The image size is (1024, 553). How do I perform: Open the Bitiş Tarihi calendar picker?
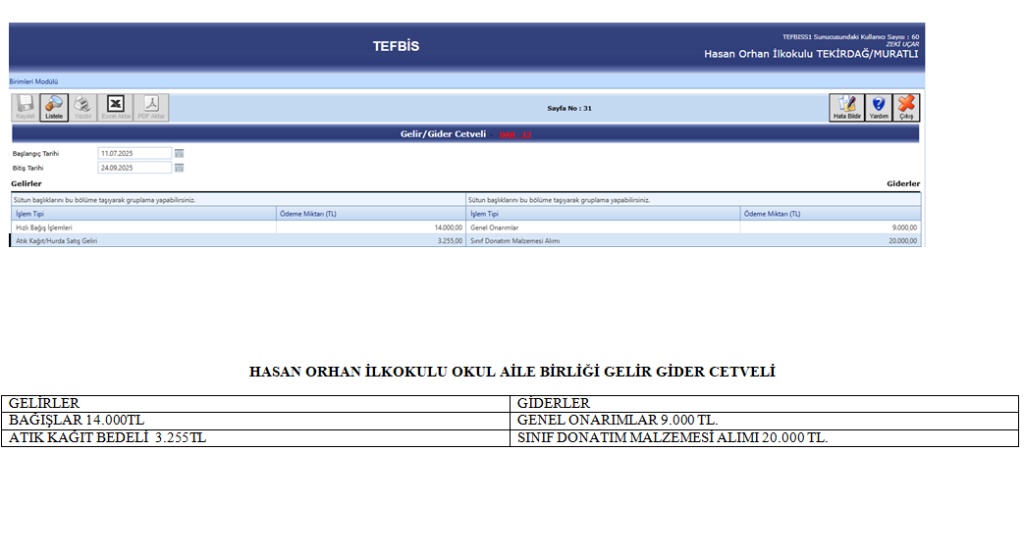(179, 168)
